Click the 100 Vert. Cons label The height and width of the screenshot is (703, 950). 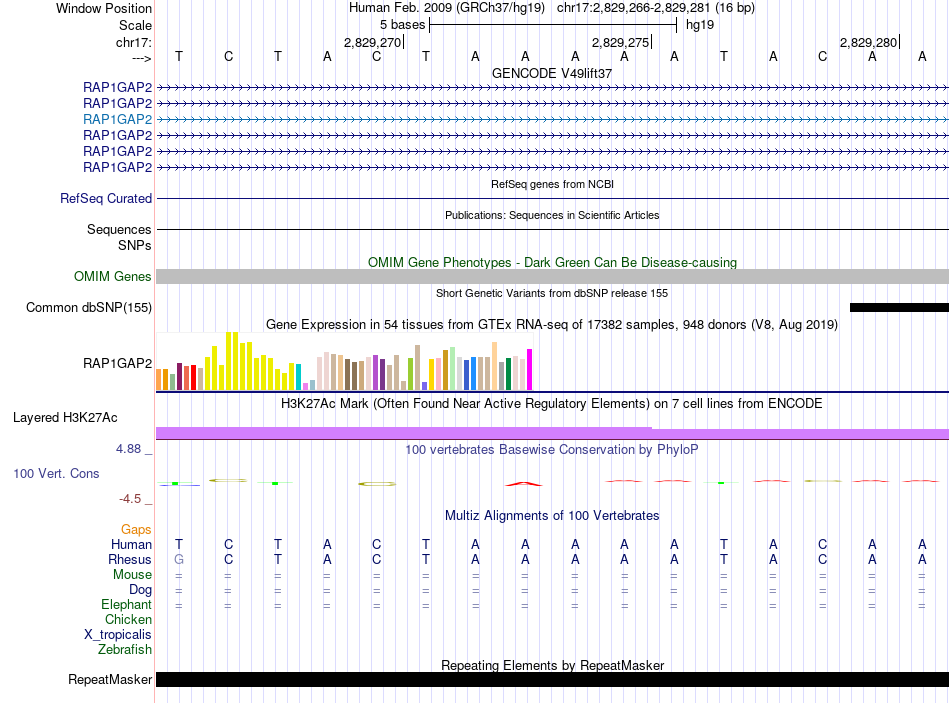pyautogui.click(x=56, y=473)
